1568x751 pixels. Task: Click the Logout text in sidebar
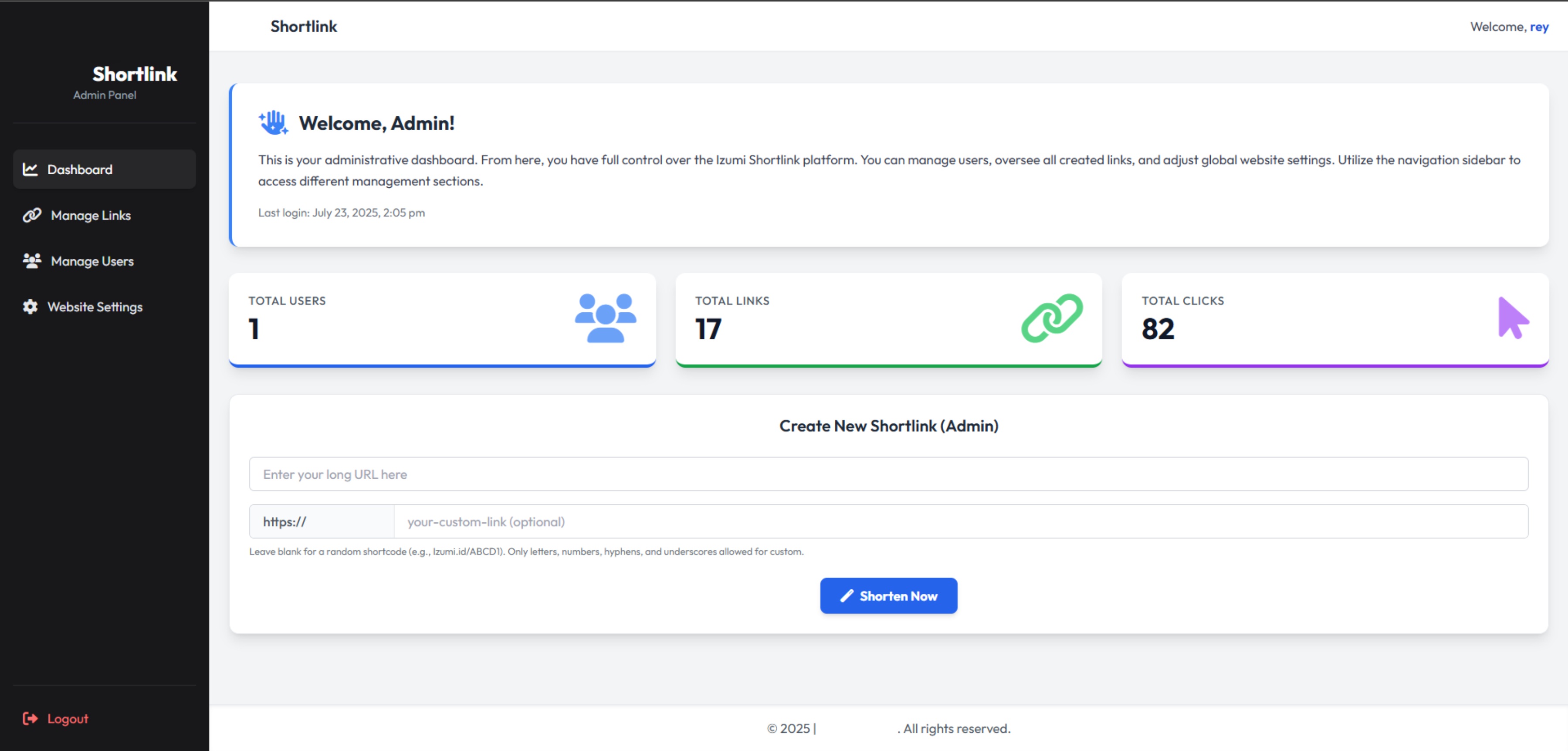(67, 719)
